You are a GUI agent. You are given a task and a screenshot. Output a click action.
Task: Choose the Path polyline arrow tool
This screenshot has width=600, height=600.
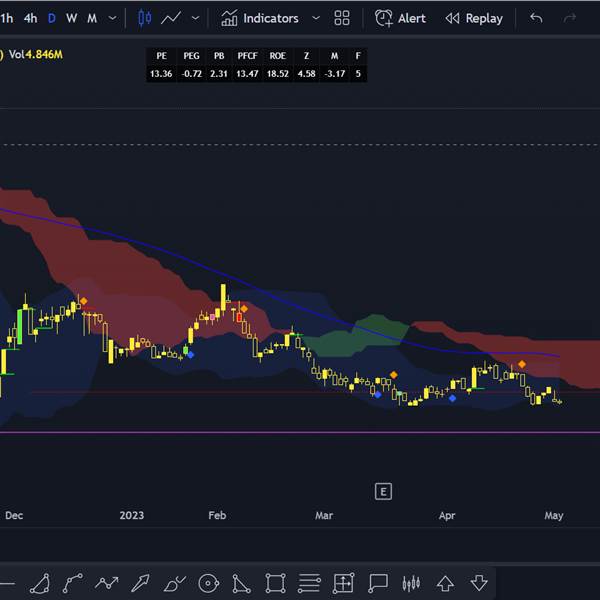[x=107, y=583]
